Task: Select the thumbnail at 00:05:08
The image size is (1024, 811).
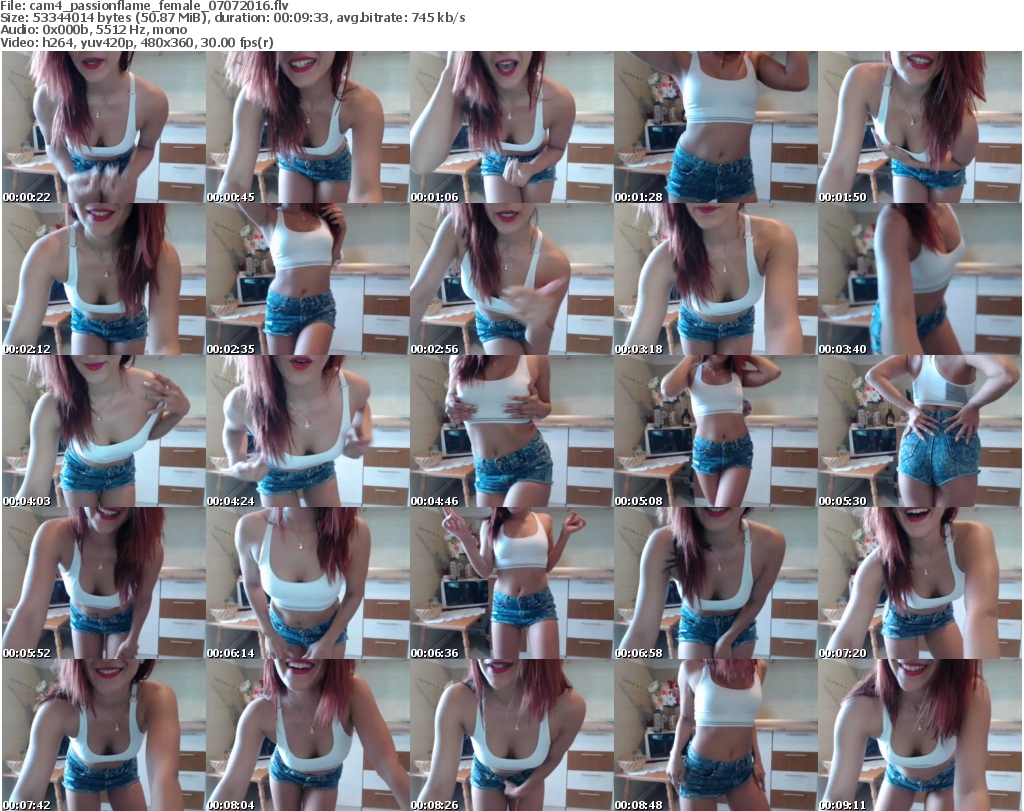Action: coord(716,432)
